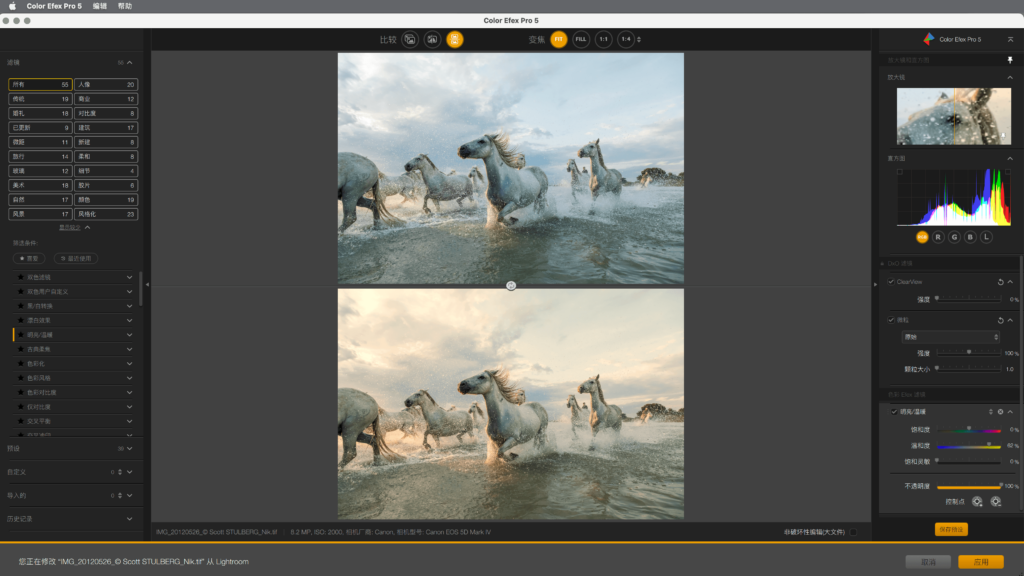Collapse the ClearView section

pyautogui.click(x=1010, y=282)
